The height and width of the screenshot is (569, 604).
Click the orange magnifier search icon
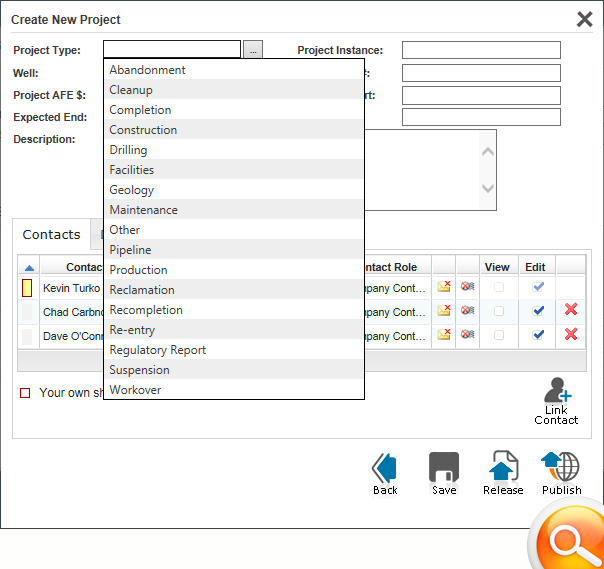tap(568, 540)
